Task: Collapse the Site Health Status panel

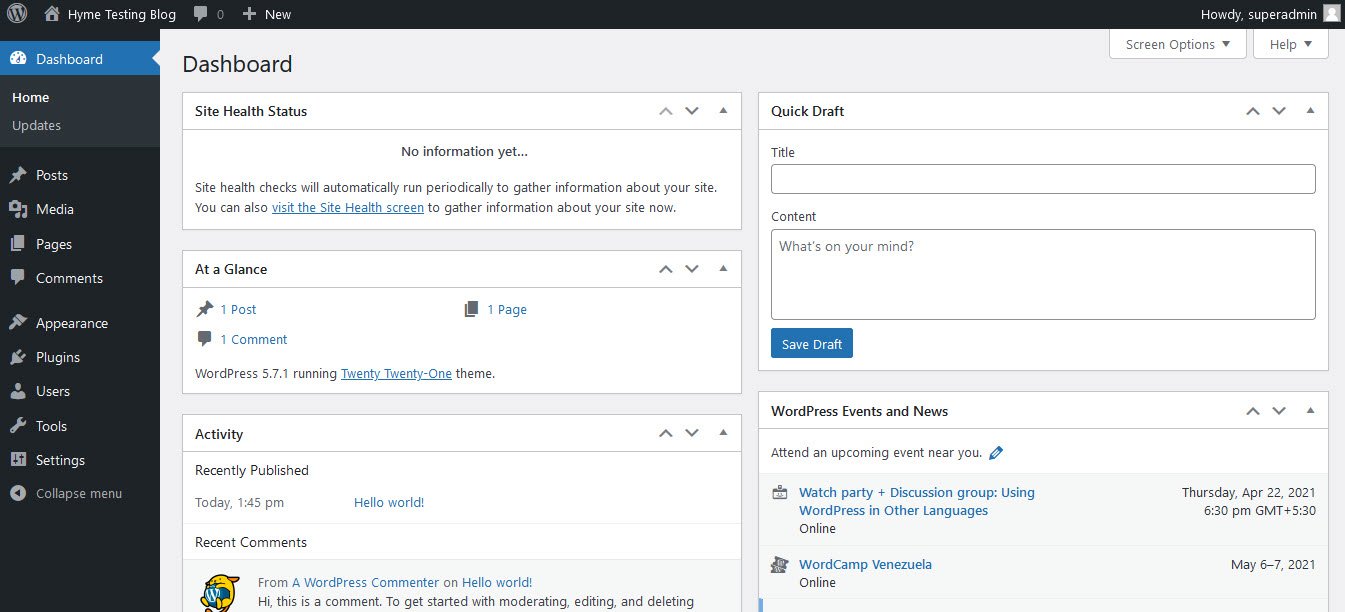Action: pos(723,111)
